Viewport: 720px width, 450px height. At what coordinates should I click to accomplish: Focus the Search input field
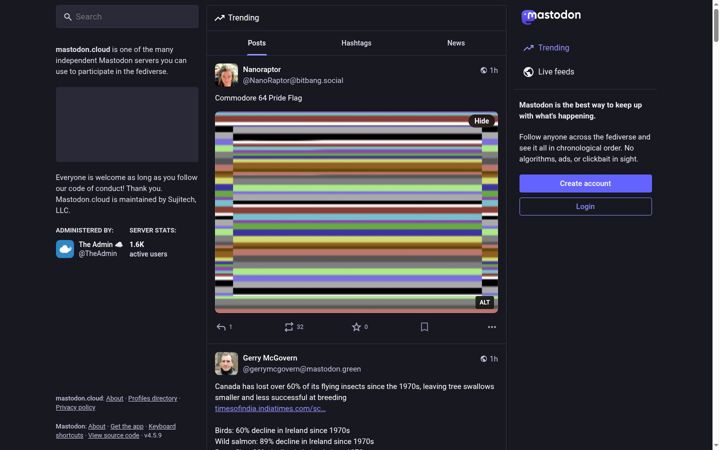[127, 17]
